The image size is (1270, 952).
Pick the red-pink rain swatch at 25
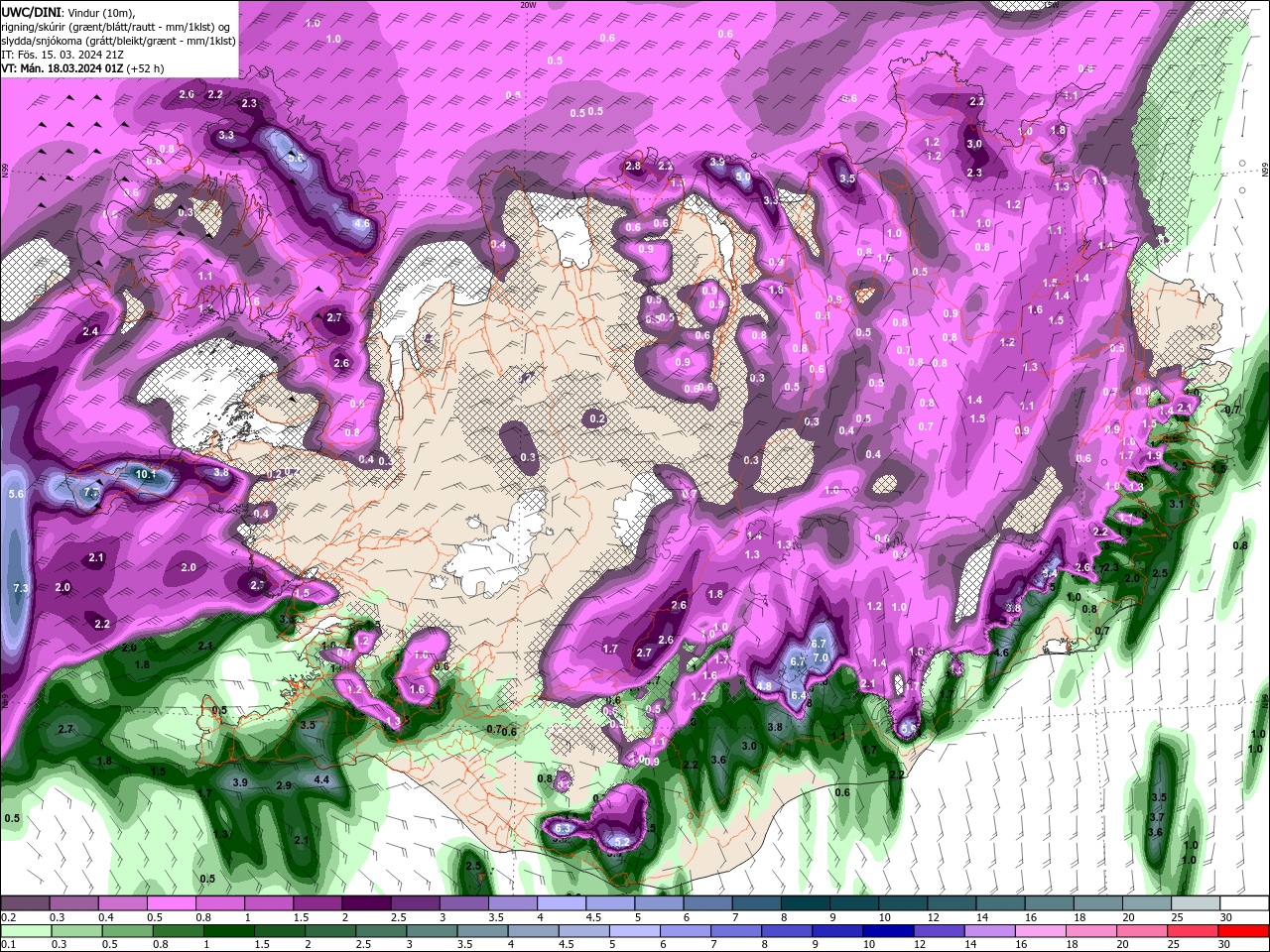pyautogui.click(x=1196, y=931)
